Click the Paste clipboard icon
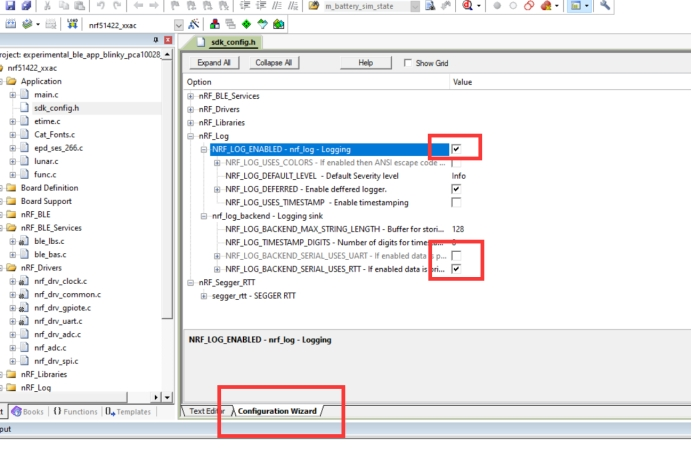Screen dimensions: 692x457 79,5
